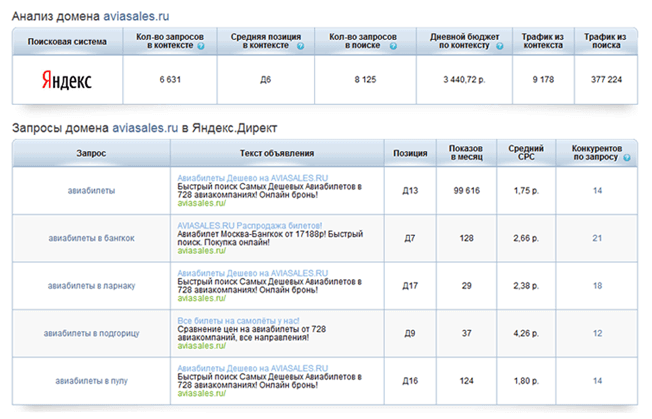Click Показов в месяц column header
652x419 pixels.
pos(466,153)
